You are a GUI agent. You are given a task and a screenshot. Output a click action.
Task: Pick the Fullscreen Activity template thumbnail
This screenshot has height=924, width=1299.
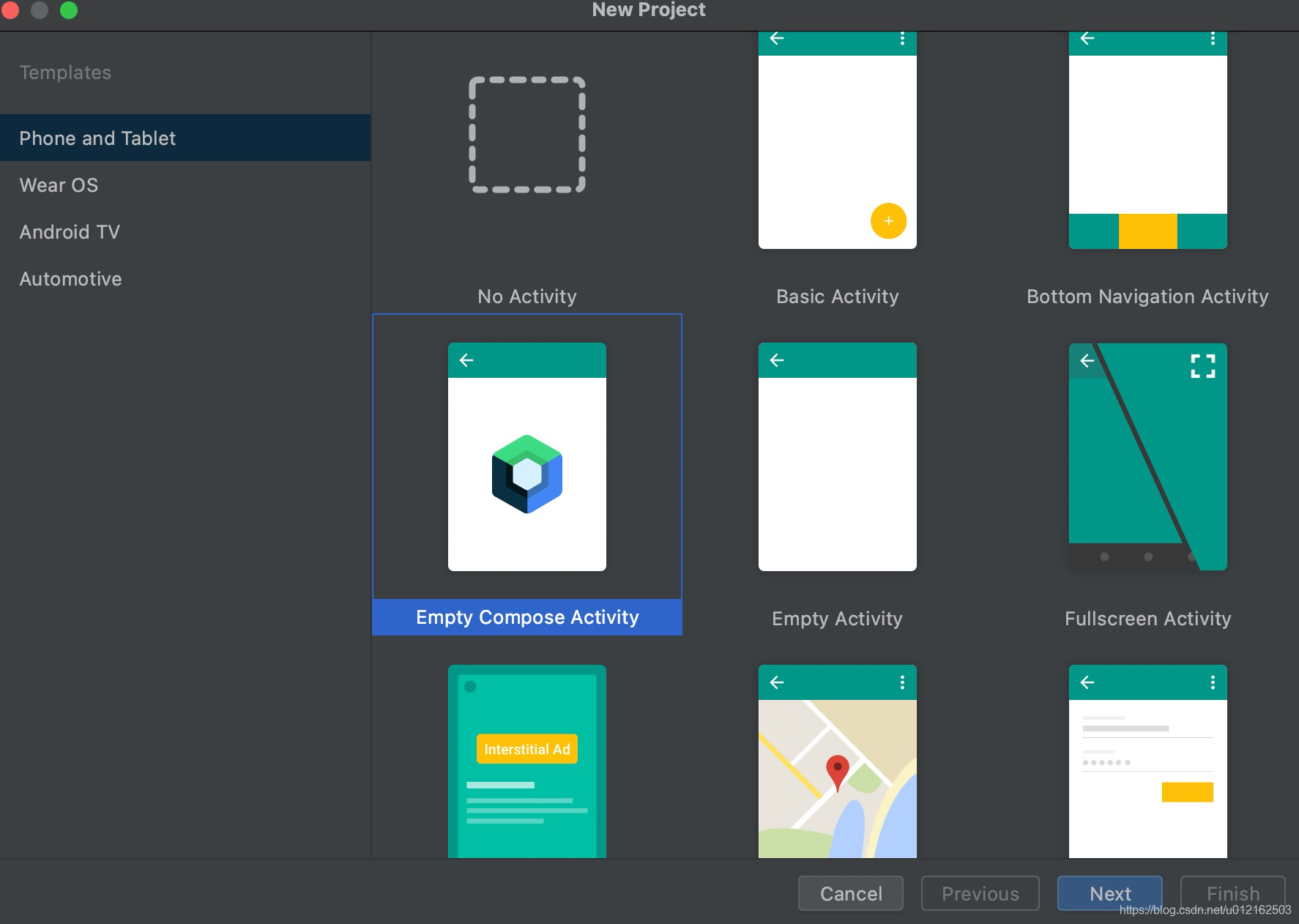tap(1148, 457)
